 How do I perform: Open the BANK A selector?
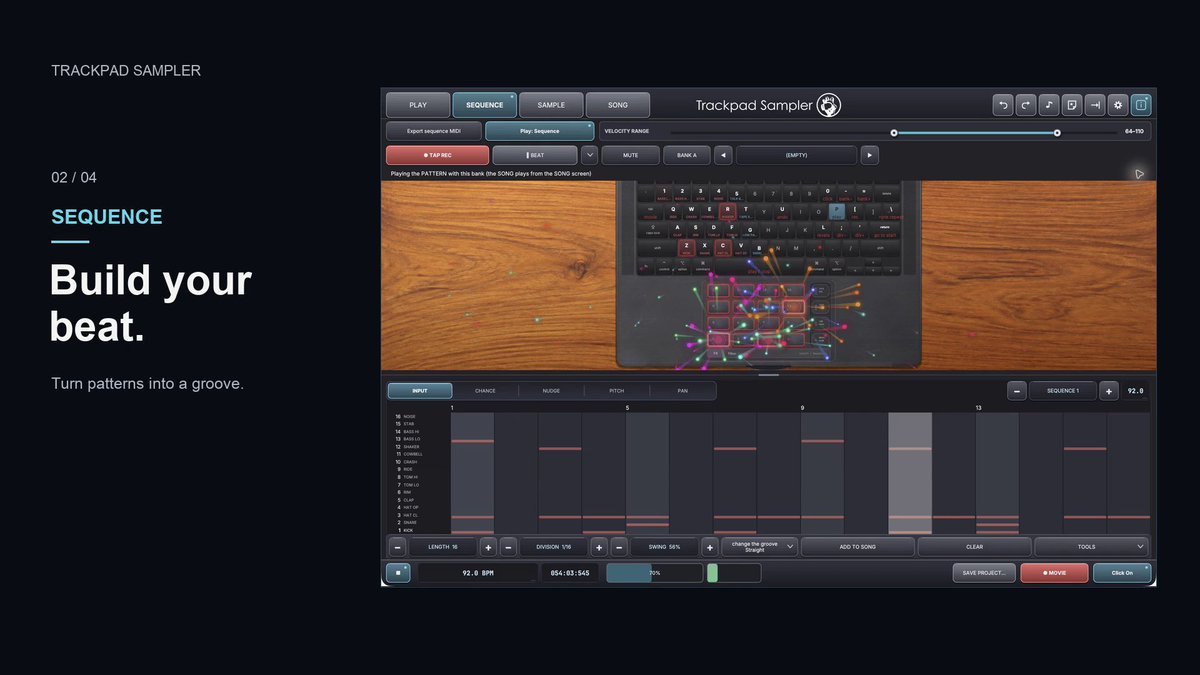[x=686, y=155]
